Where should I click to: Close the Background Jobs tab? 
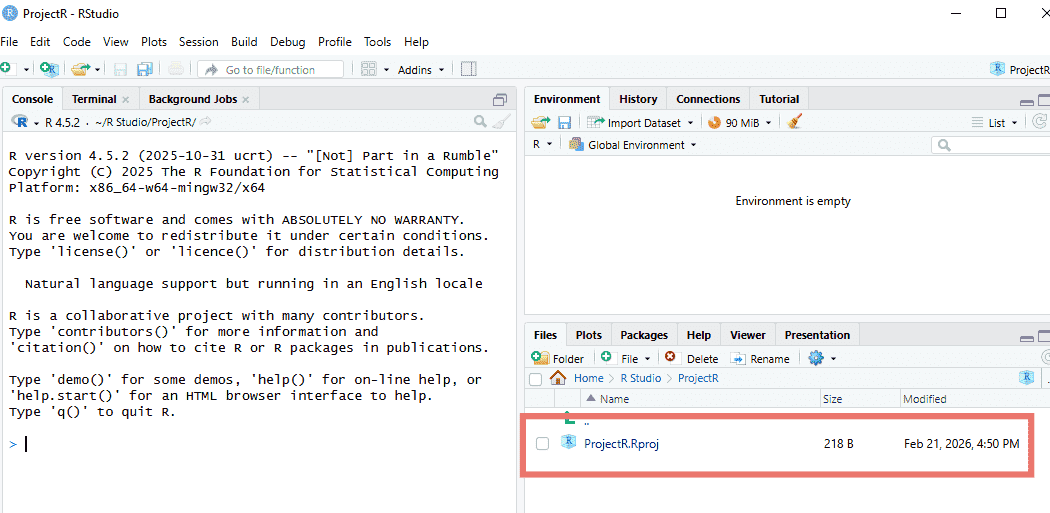pos(246,99)
